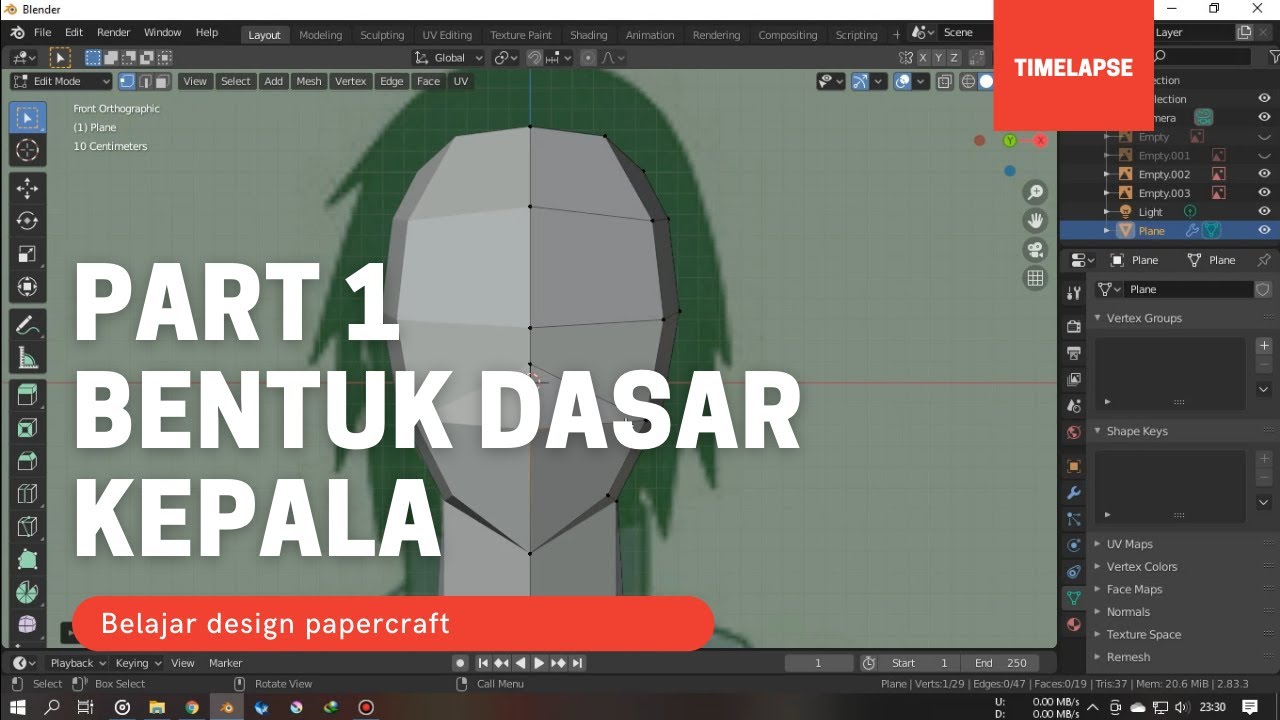Select the Move tool

coord(27,188)
